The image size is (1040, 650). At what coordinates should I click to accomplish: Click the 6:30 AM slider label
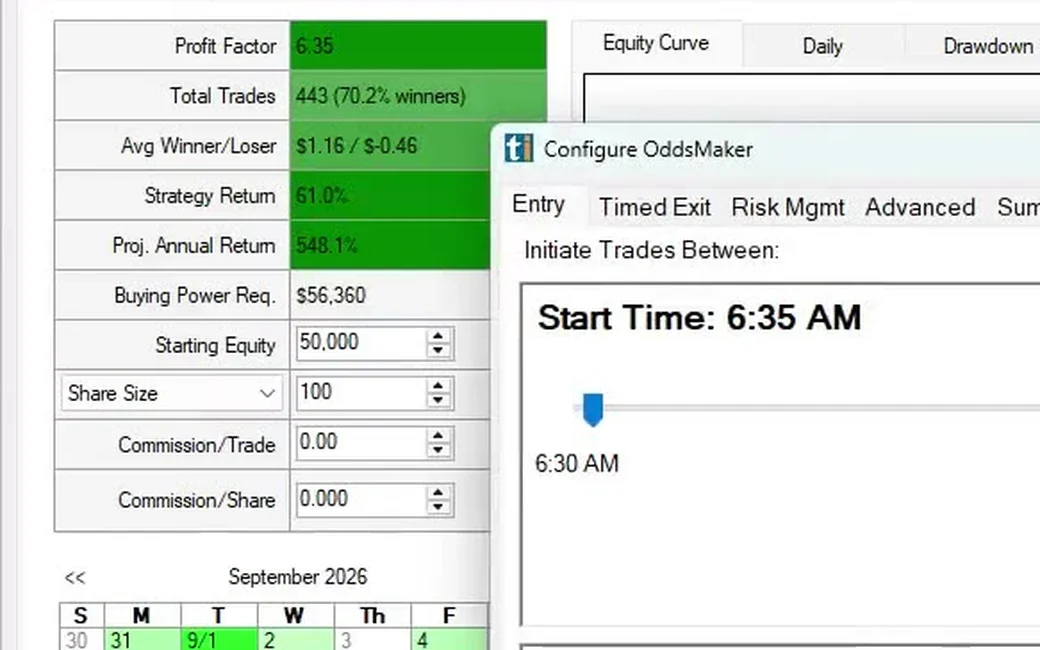[x=577, y=463]
